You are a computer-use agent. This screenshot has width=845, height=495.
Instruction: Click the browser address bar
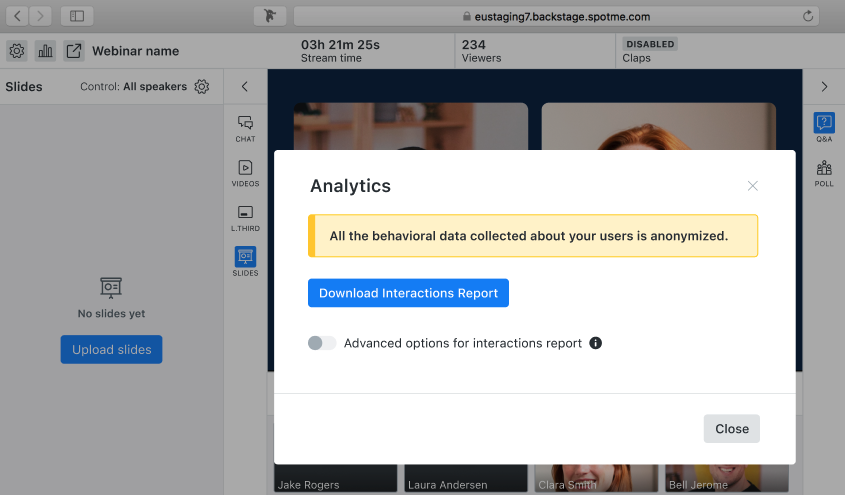coord(556,16)
